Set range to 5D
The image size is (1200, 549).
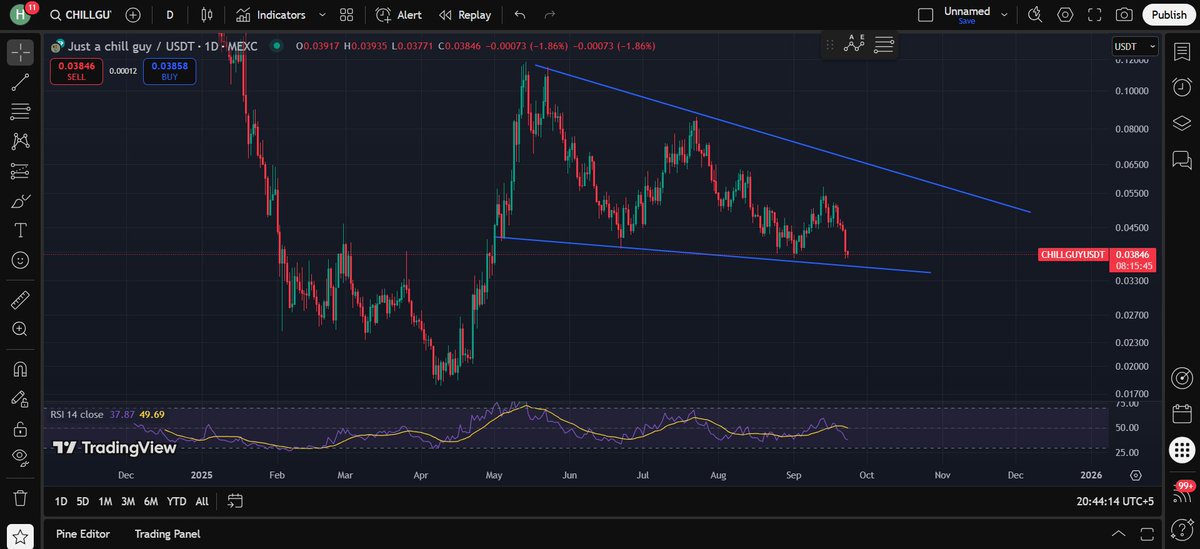click(83, 501)
